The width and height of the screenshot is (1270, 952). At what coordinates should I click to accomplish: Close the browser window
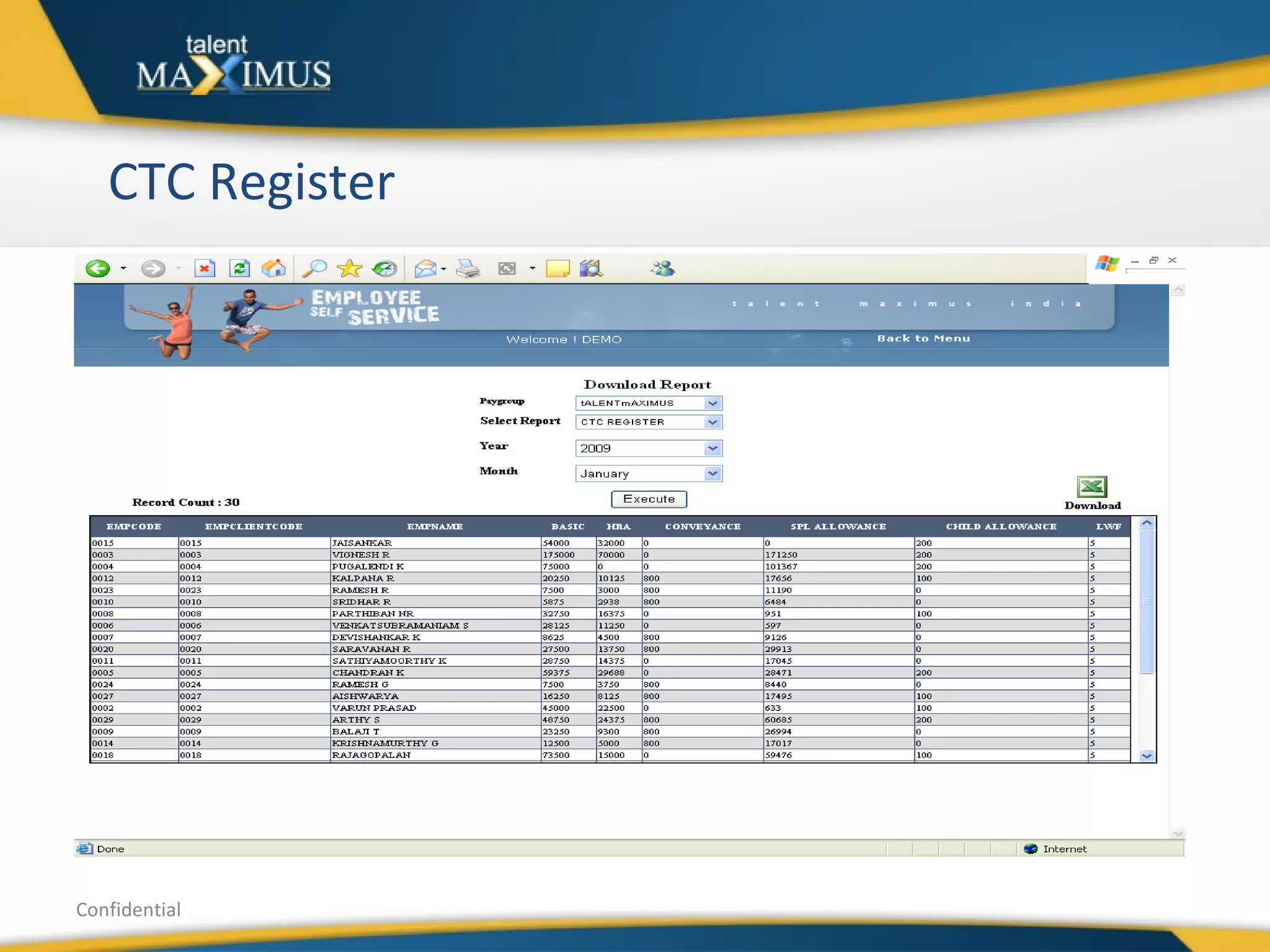tap(1172, 260)
